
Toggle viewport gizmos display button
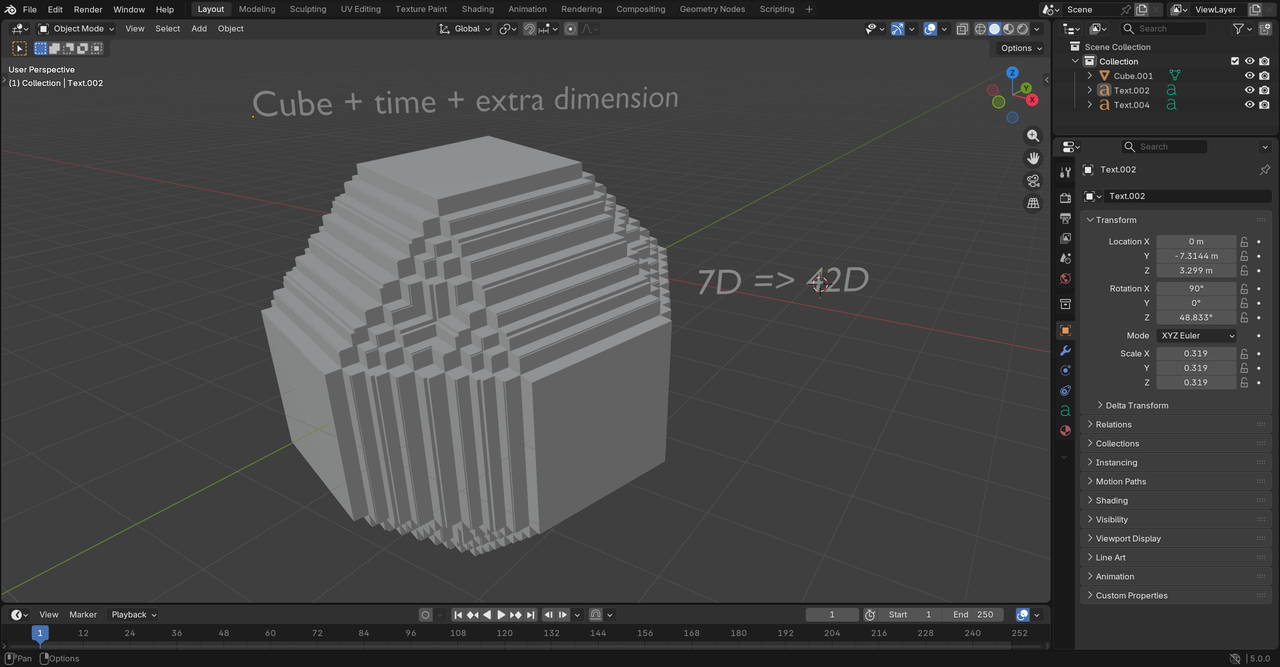click(x=900, y=29)
